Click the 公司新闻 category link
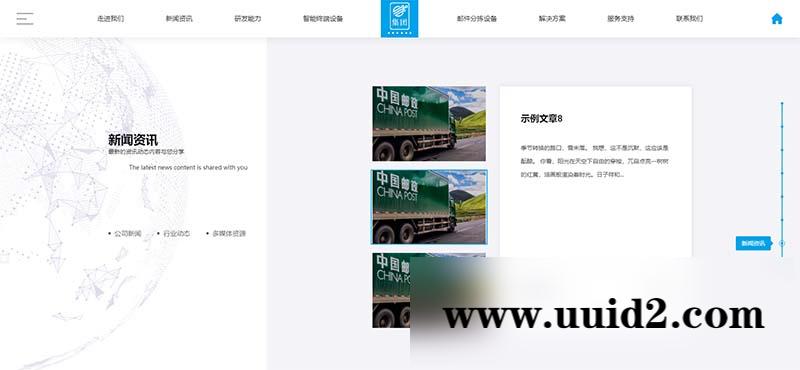800x370 pixels. [128, 233]
